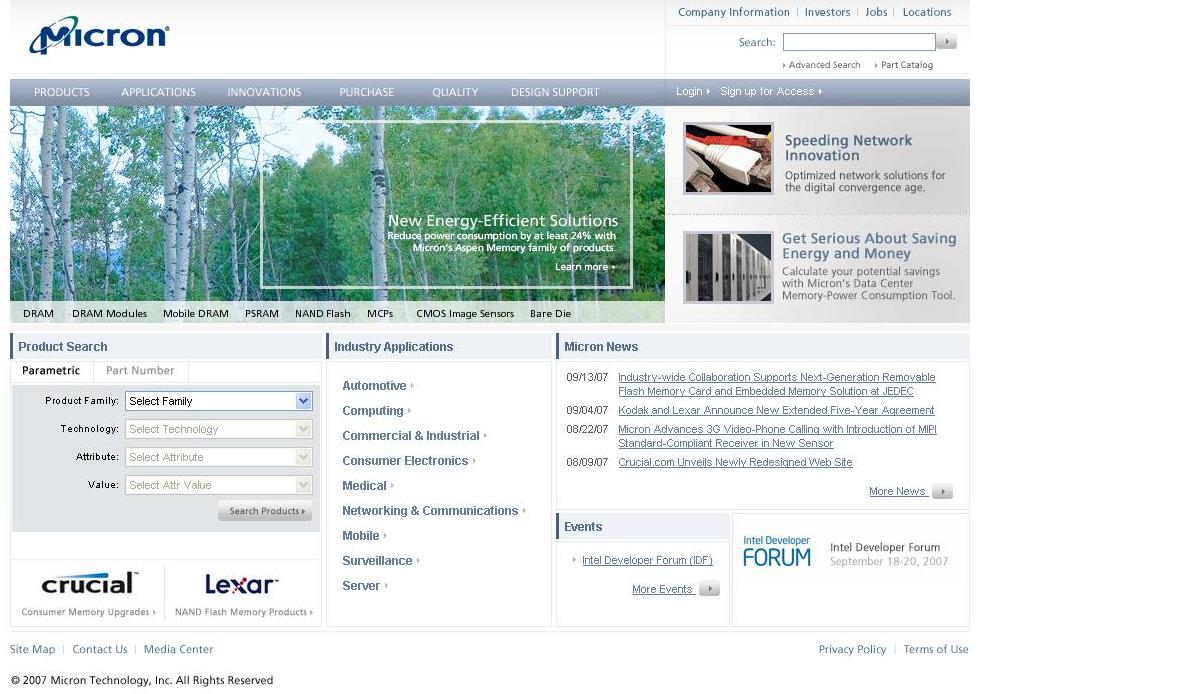This screenshot has height=694, width=1185.
Task: Expand Consumer Electronics applications
Action: coord(409,460)
